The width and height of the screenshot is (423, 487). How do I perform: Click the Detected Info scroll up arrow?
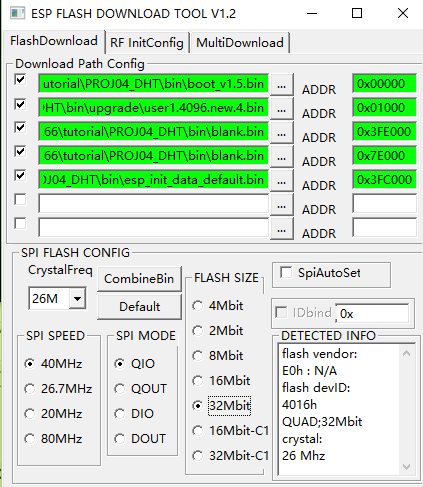pyautogui.click(x=406, y=353)
